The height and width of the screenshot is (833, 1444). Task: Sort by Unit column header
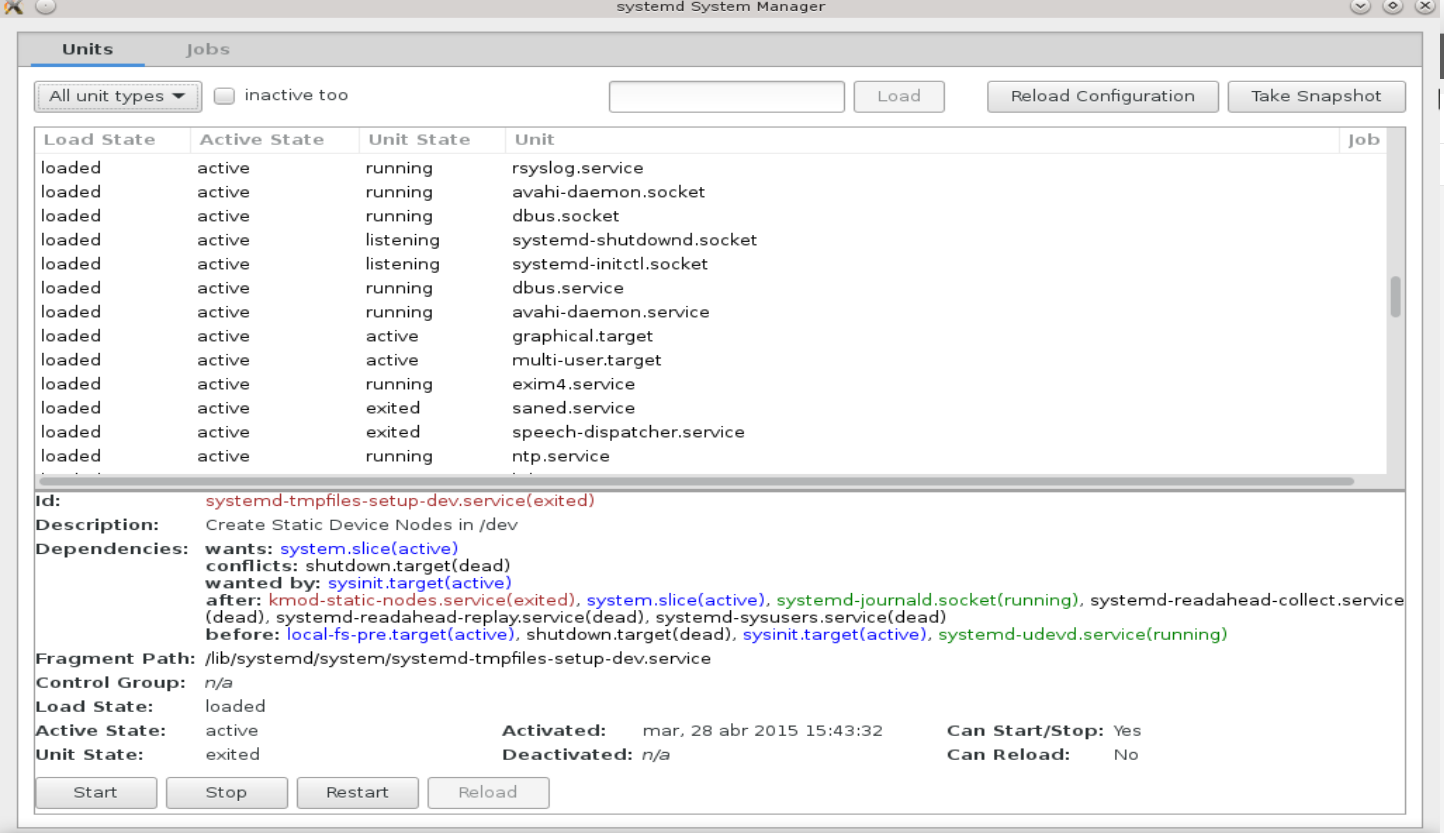tap(921, 140)
